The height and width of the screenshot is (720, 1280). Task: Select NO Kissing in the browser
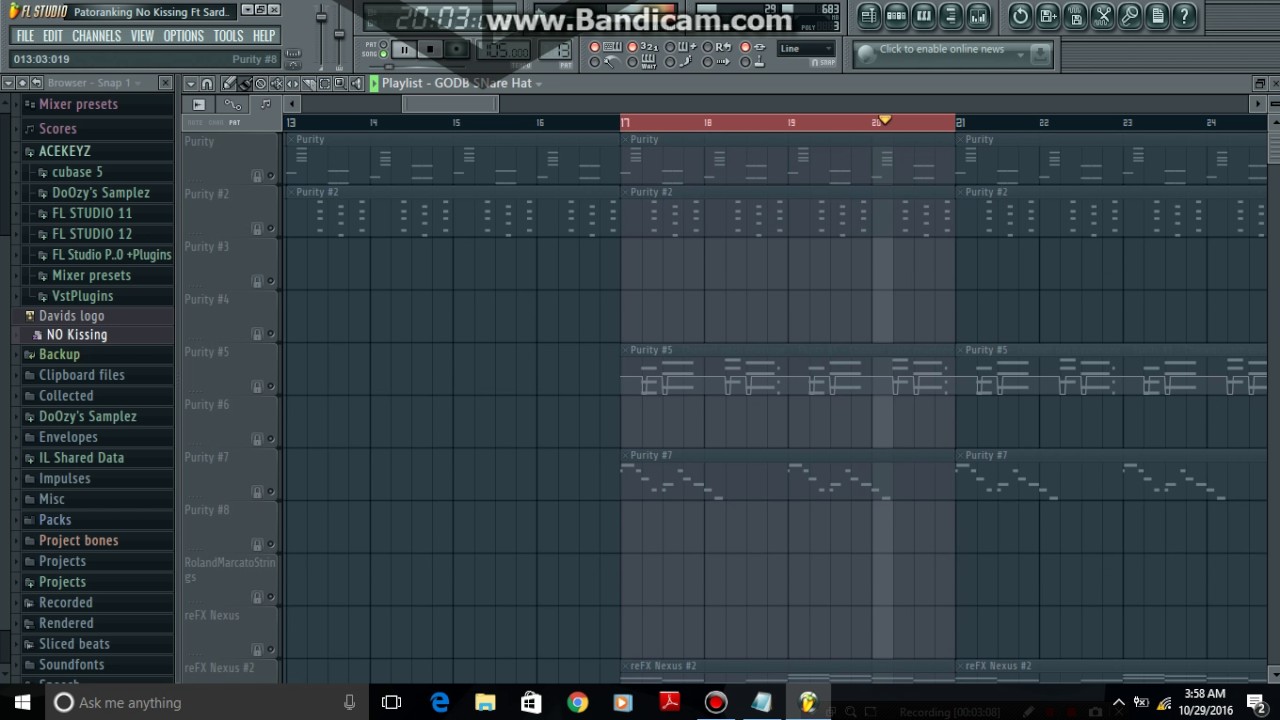click(x=77, y=335)
